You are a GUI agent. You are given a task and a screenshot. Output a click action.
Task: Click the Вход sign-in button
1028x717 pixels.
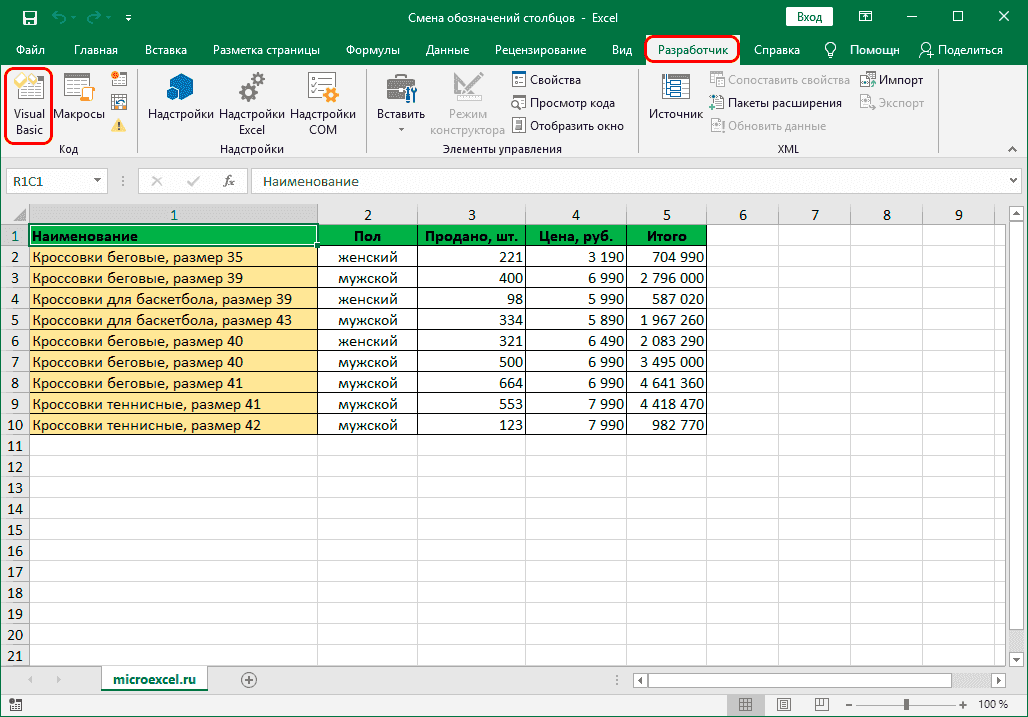[x=809, y=16]
